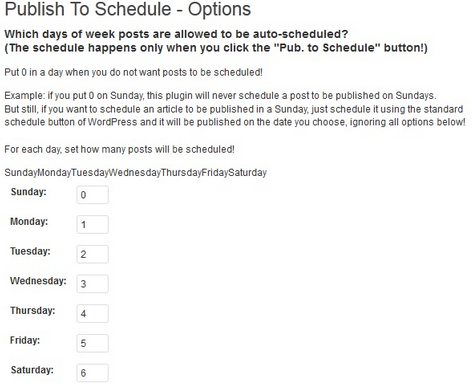Activate the Wednesday input showing 3

92,284
